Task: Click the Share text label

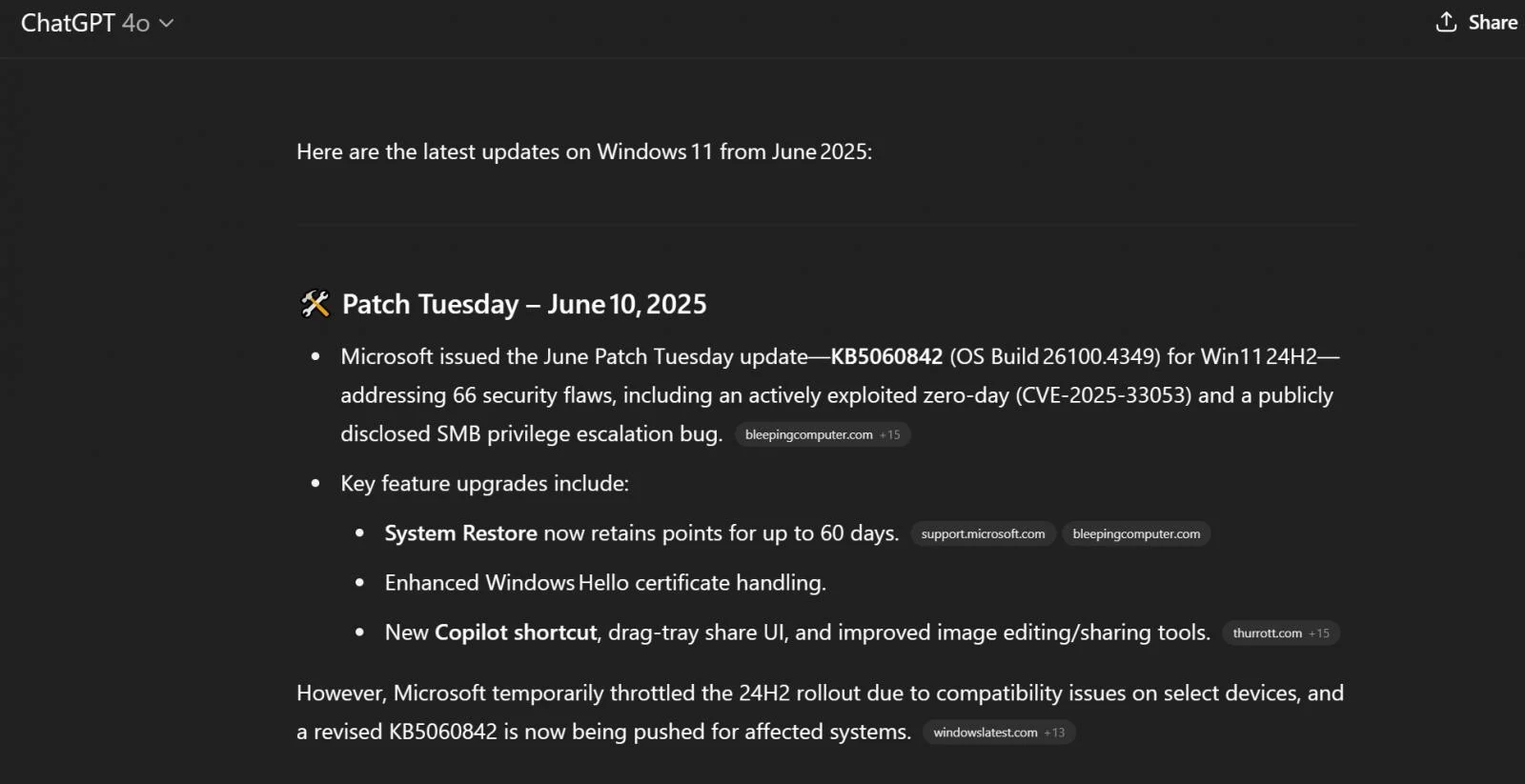Action: (1493, 22)
